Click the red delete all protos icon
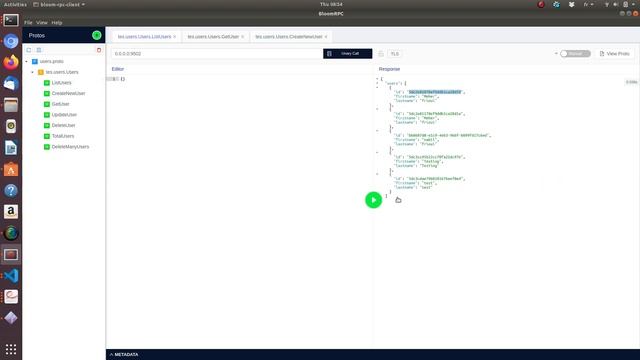The width and height of the screenshot is (640, 360). click(99, 50)
